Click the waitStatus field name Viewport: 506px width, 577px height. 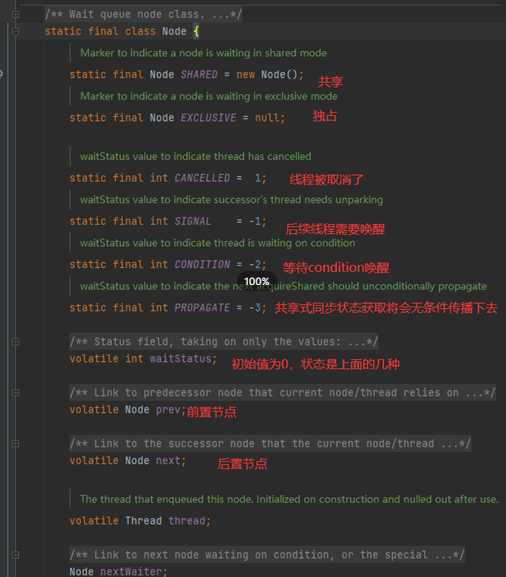[180, 359]
